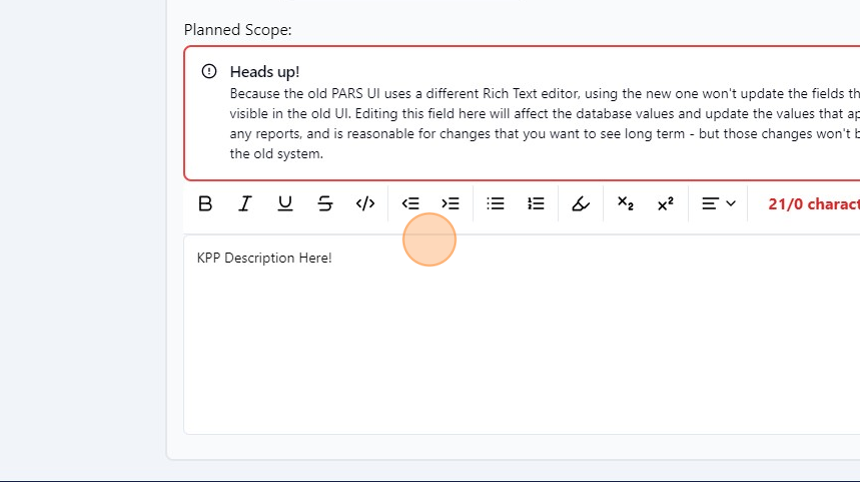Toggle subscript formatting

tap(625, 204)
